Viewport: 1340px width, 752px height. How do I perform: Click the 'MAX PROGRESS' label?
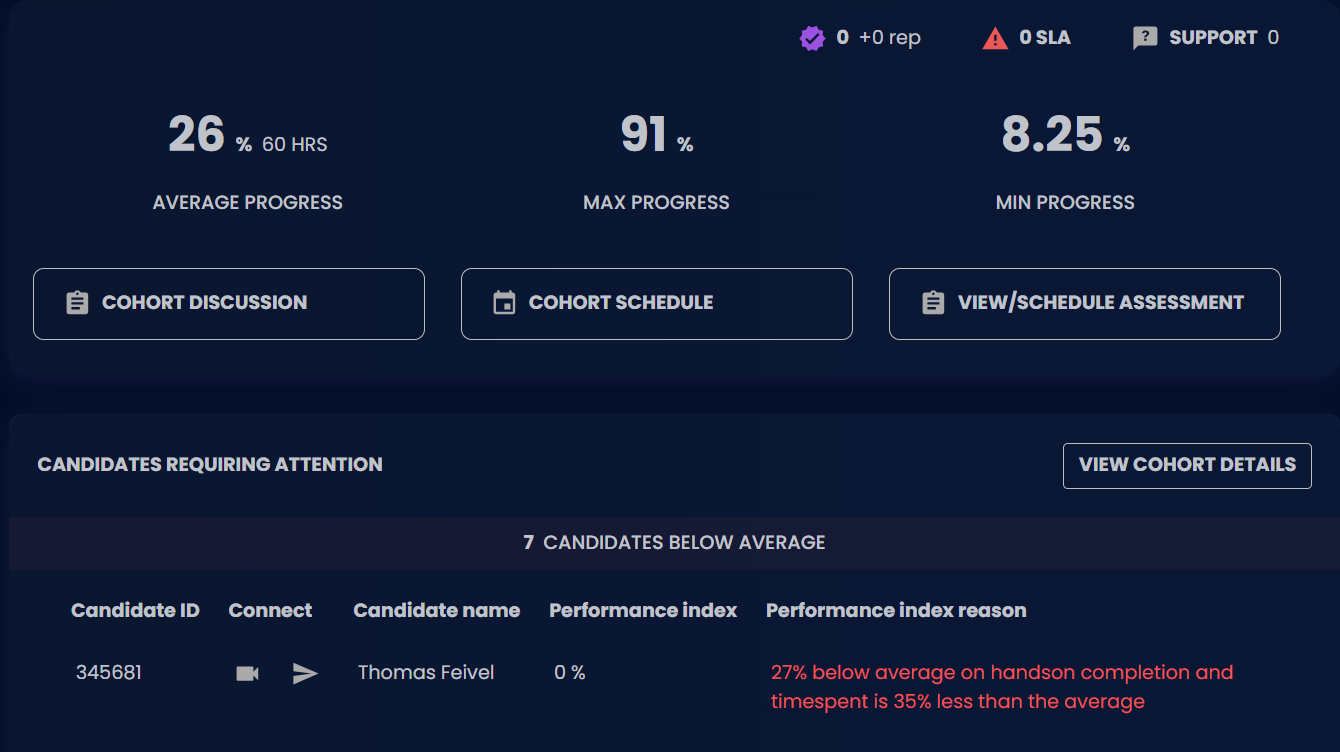(656, 203)
